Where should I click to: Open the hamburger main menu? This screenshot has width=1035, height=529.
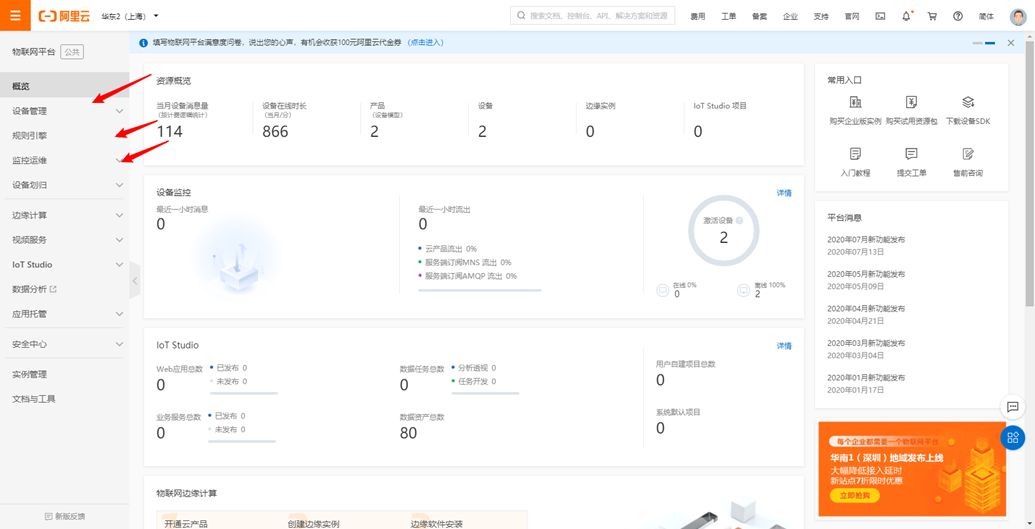tap(15, 15)
